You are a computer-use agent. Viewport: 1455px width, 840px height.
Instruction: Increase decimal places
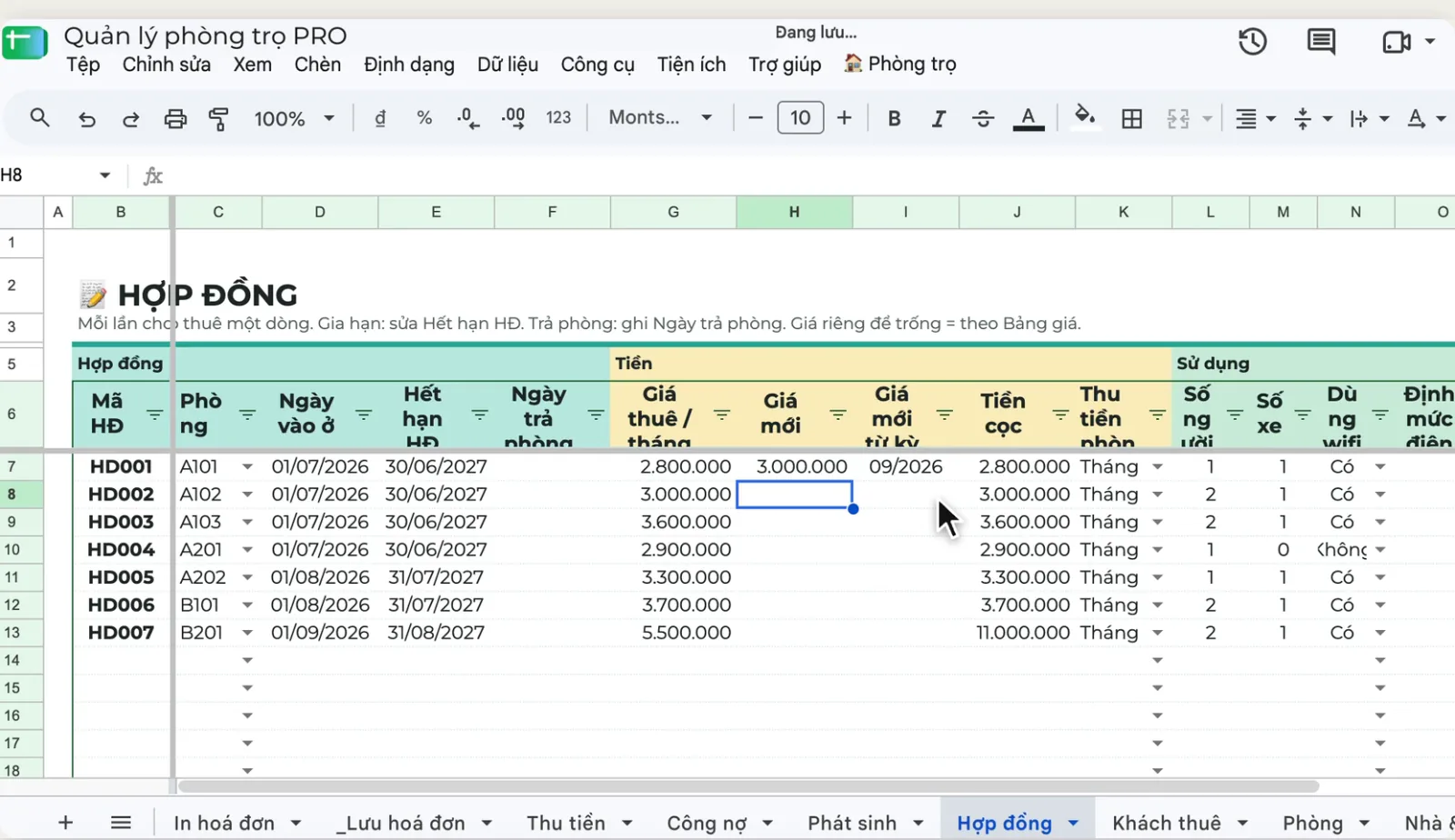point(513,118)
